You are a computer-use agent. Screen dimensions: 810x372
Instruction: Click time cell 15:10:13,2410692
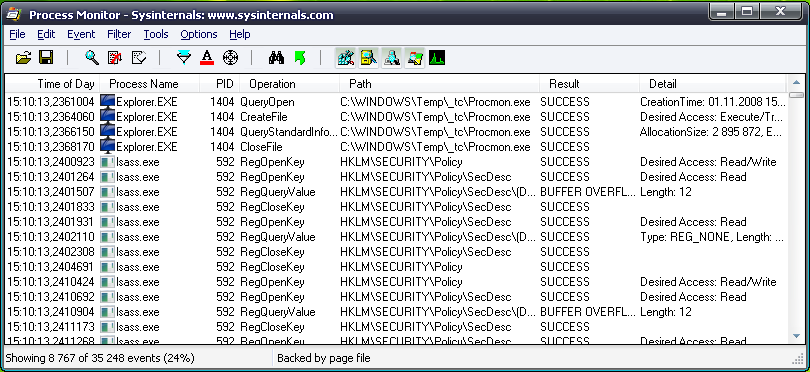click(51, 297)
